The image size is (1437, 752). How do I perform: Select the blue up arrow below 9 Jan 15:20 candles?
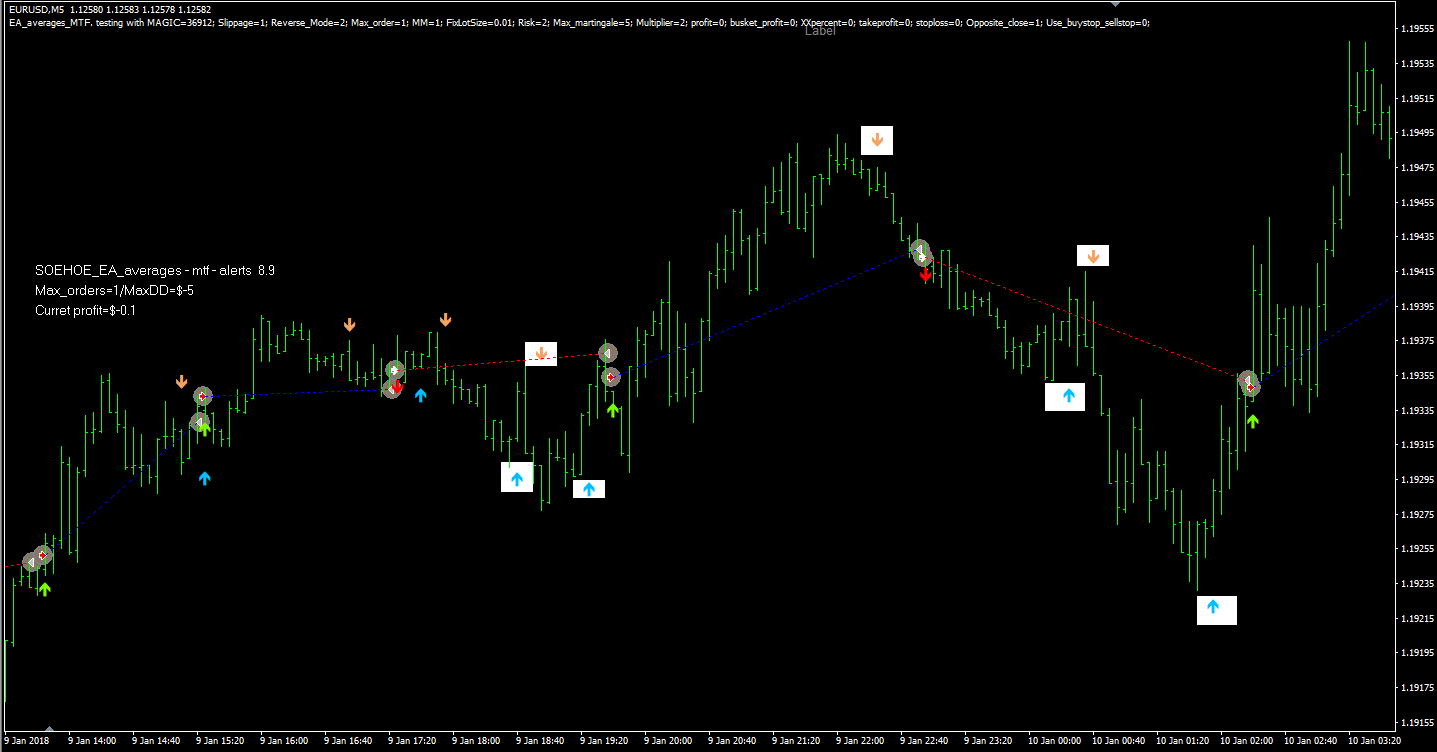pyautogui.click(x=205, y=478)
